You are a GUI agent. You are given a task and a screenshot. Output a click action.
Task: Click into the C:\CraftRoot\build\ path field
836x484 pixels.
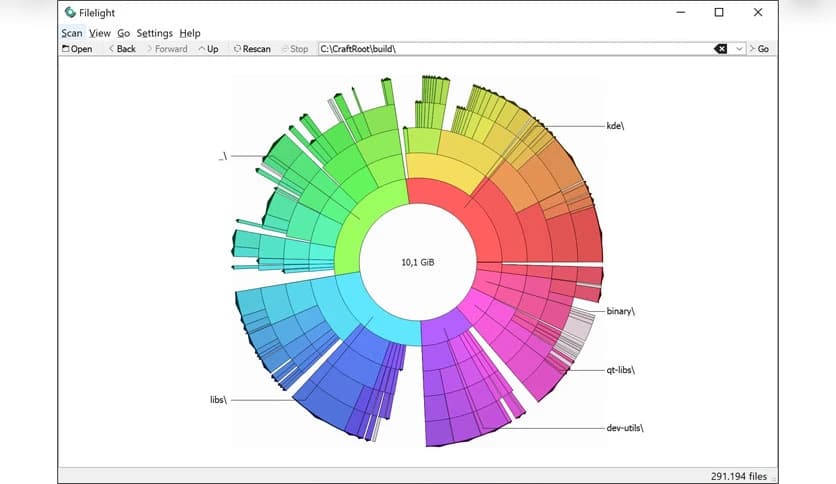click(510, 48)
